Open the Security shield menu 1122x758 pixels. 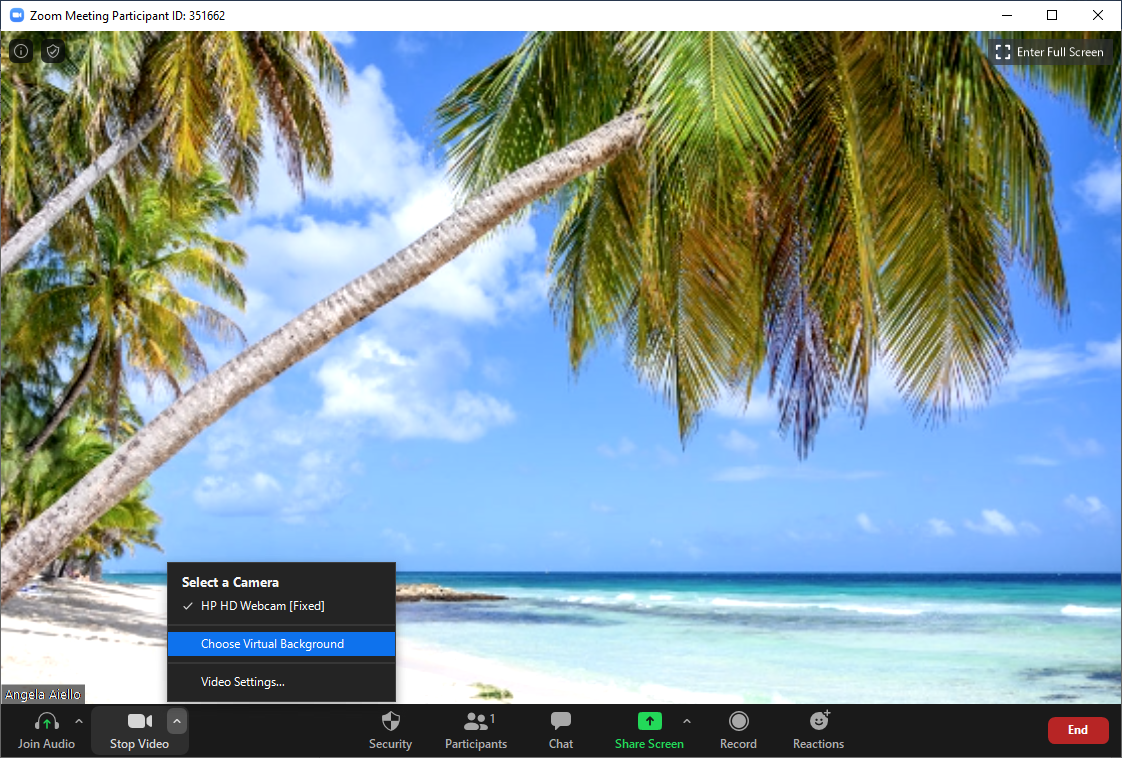click(x=390, y=731)
